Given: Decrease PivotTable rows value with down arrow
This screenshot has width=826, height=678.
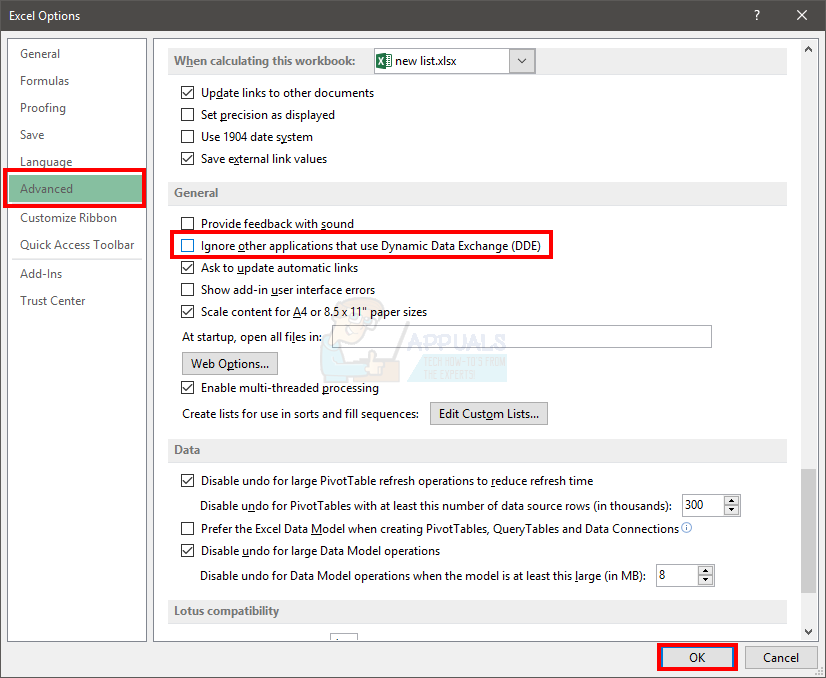Looking at the screenshot, I should (732, 510).
